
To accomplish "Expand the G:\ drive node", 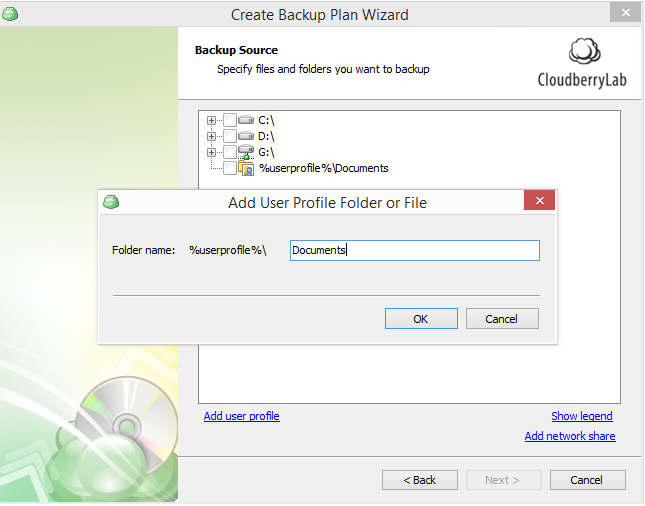I will point(211,152).
